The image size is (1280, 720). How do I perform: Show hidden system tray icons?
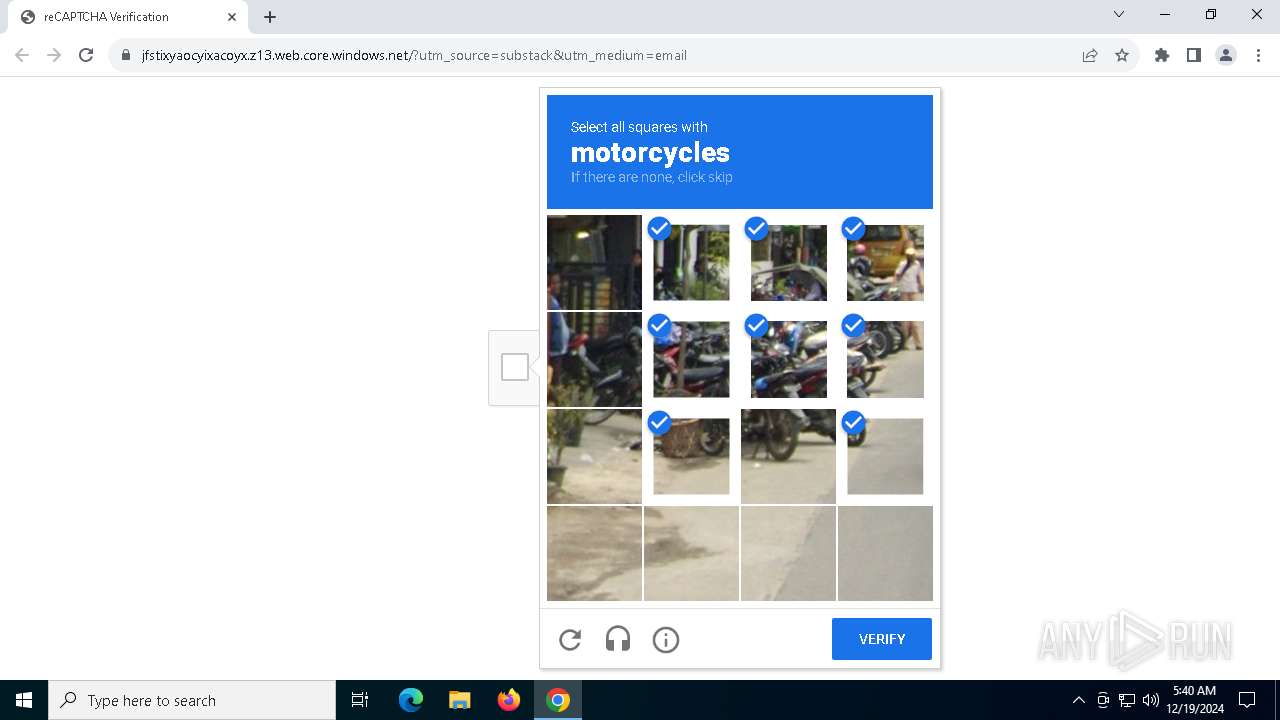tap(1078, 700)
